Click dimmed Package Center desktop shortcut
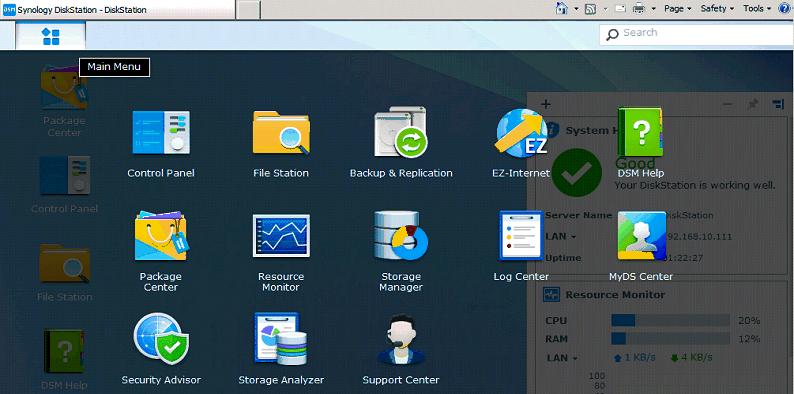Screen dimensions: 794x394 tap(64, 101)
